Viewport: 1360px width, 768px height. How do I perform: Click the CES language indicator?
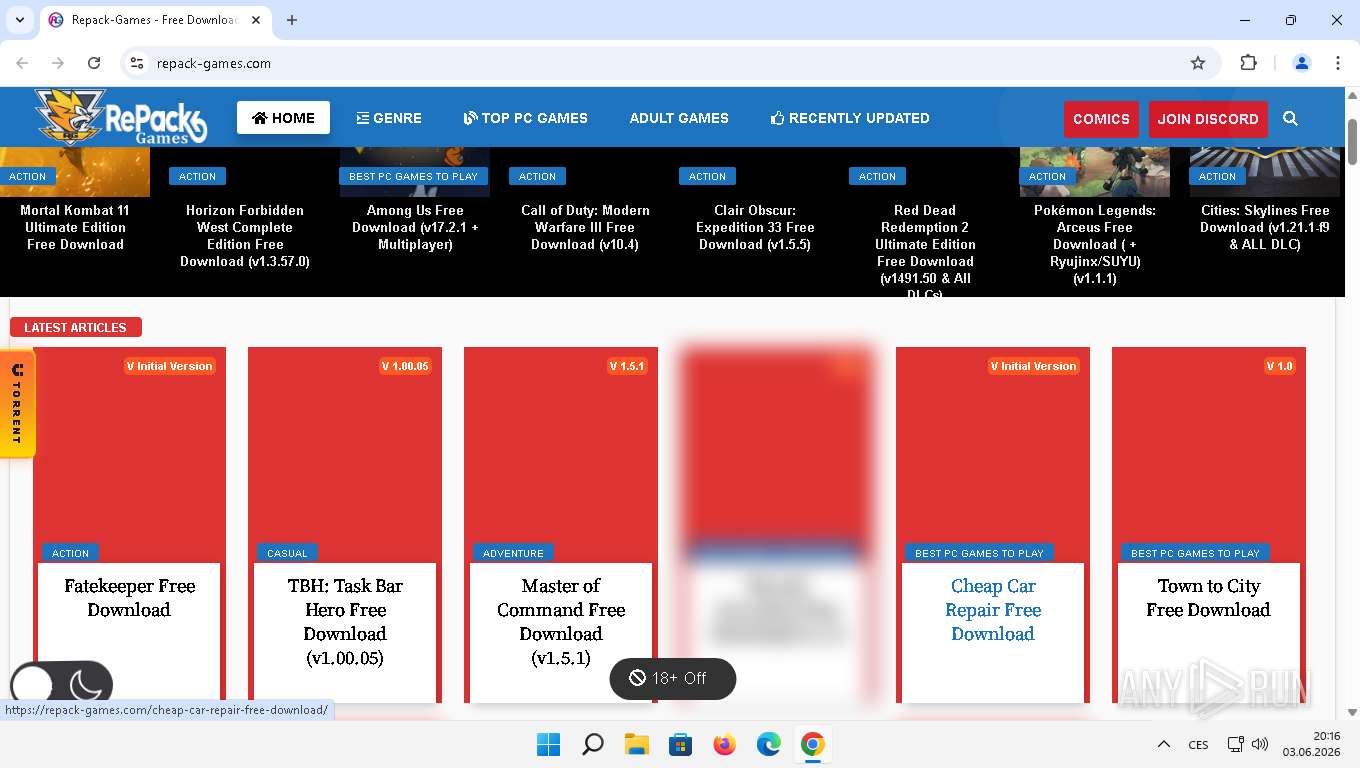pos(1198,745)
